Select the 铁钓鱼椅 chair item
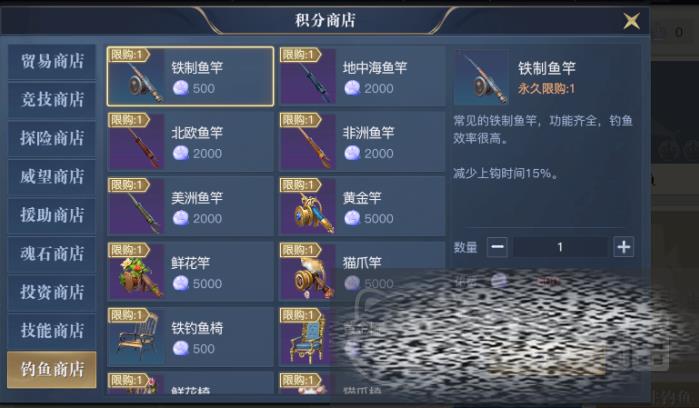The width and height of the screenshot is (699, 408). point(190,337)
